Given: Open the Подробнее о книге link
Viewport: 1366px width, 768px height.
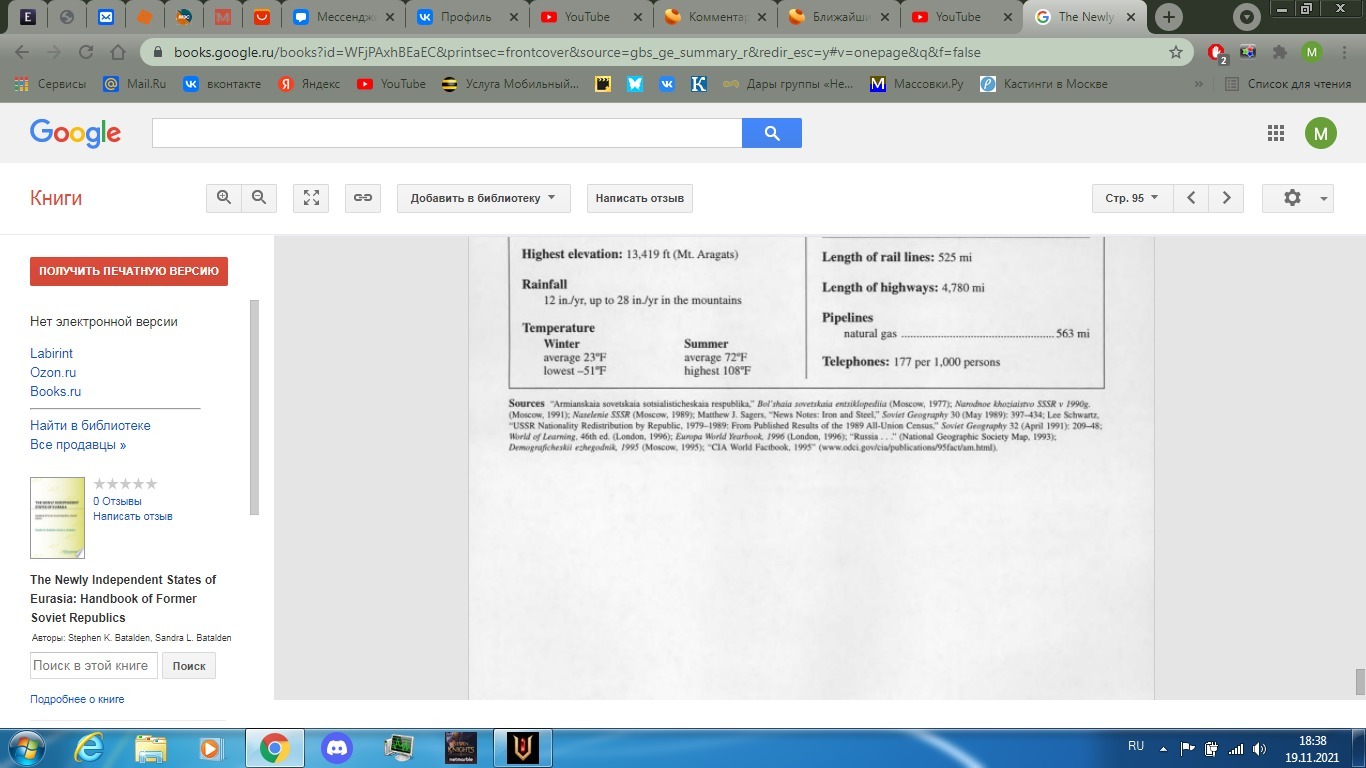Looking at the screenshot, I should (x=77, y=699).
